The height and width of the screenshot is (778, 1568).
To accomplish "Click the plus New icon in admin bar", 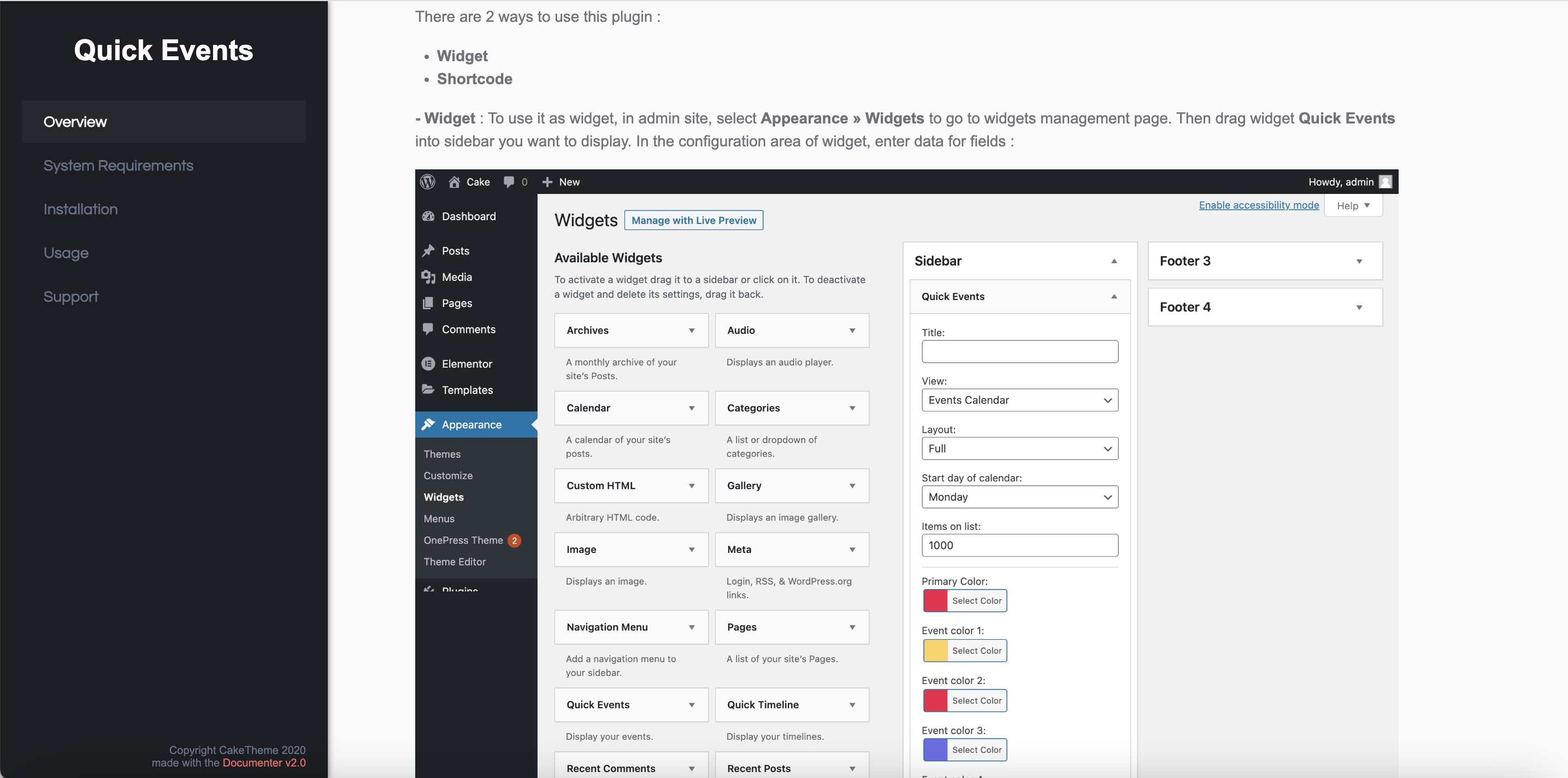I will pyautogui.click(x=547, y=182).
